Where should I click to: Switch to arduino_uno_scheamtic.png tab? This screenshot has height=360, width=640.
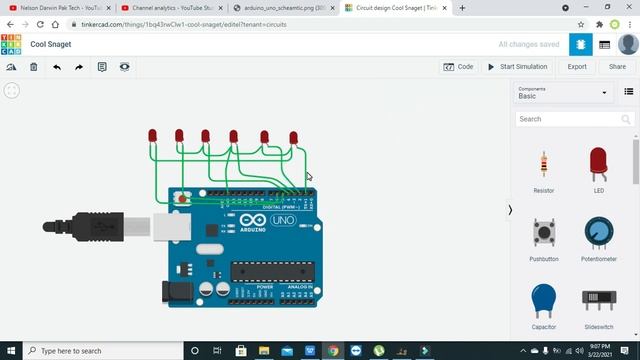(284, 8)
